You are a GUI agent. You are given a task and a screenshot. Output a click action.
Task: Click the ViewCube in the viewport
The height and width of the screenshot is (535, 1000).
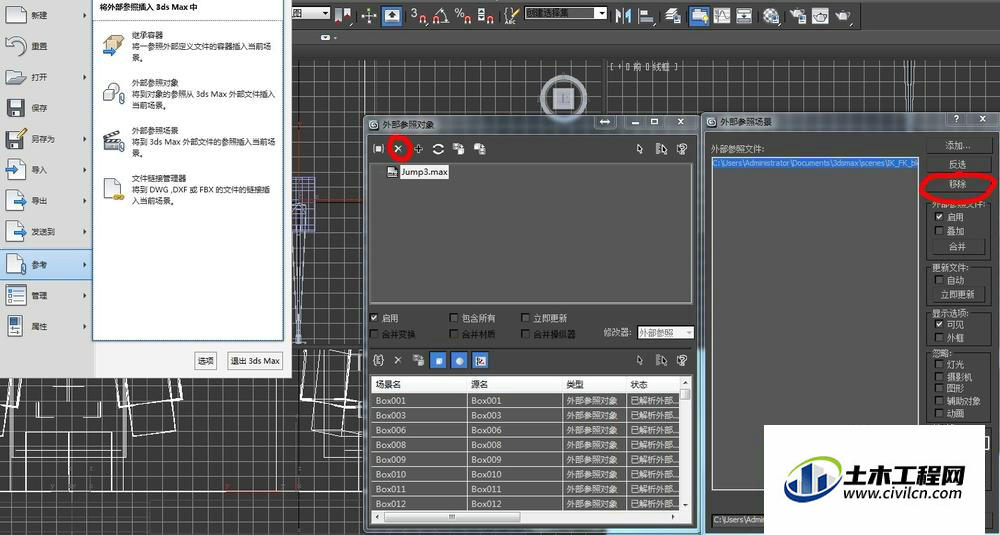(564, 98)
